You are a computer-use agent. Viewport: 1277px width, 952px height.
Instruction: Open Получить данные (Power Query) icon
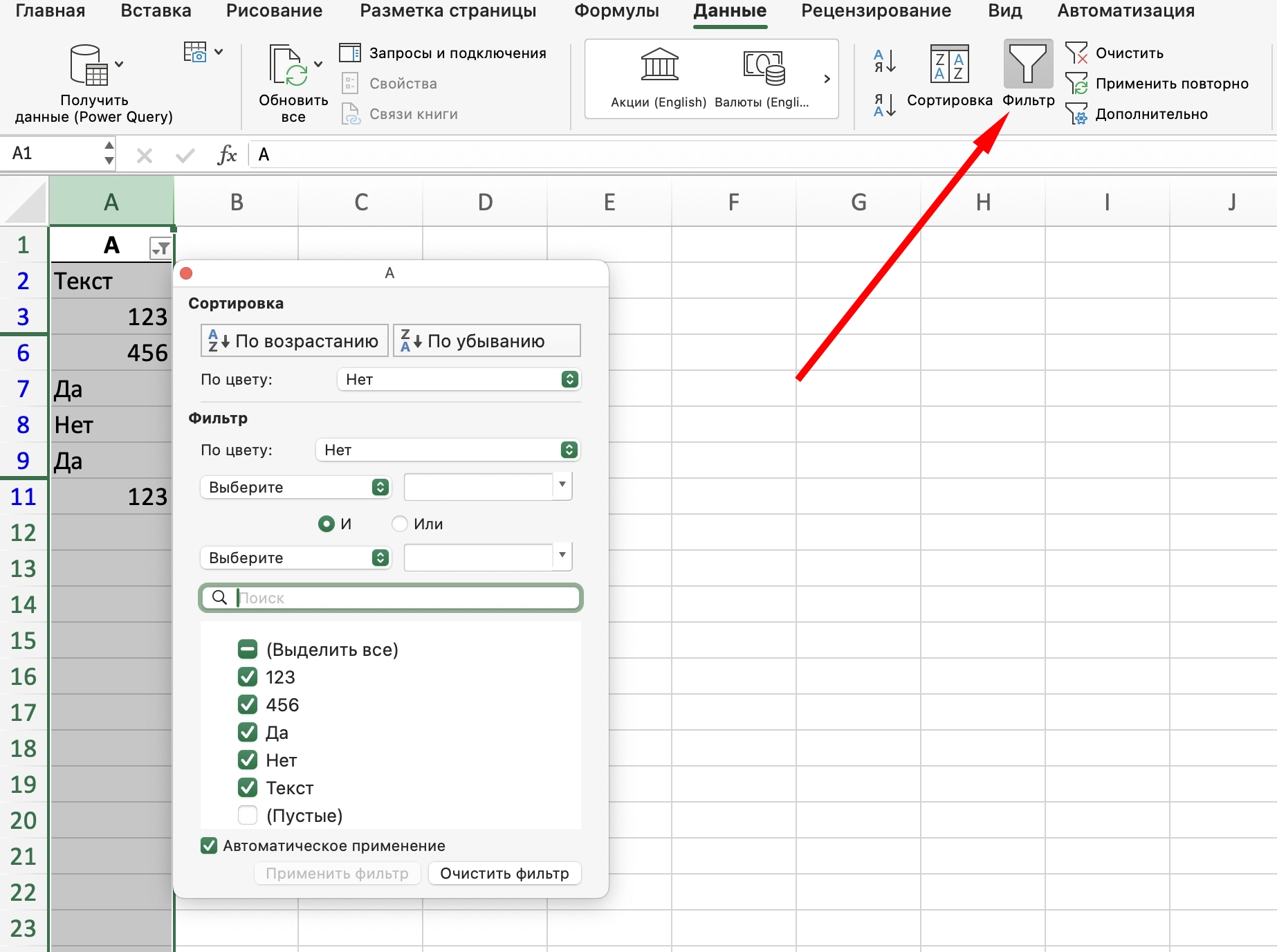click(89, 66)
